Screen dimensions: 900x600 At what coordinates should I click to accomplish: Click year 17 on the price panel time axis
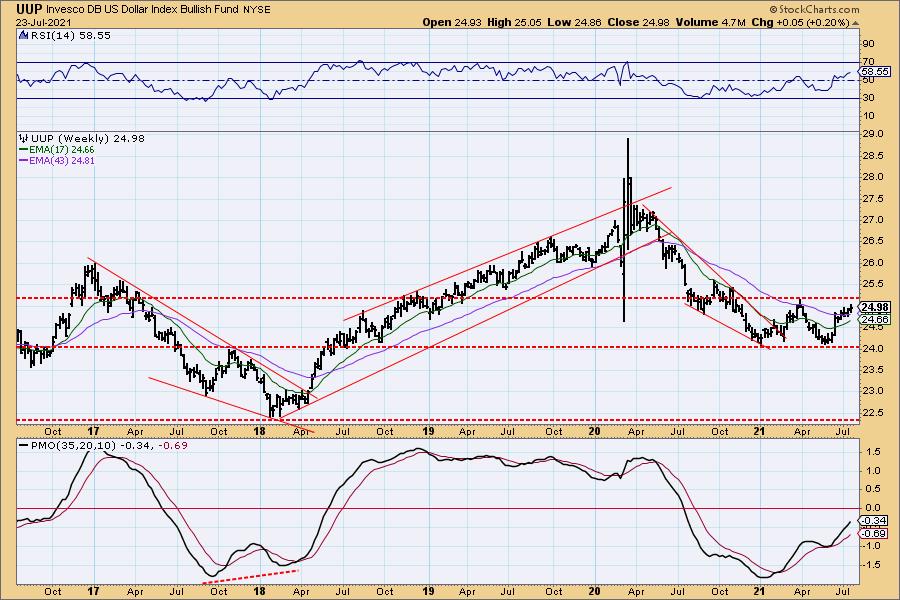[94, 432]
